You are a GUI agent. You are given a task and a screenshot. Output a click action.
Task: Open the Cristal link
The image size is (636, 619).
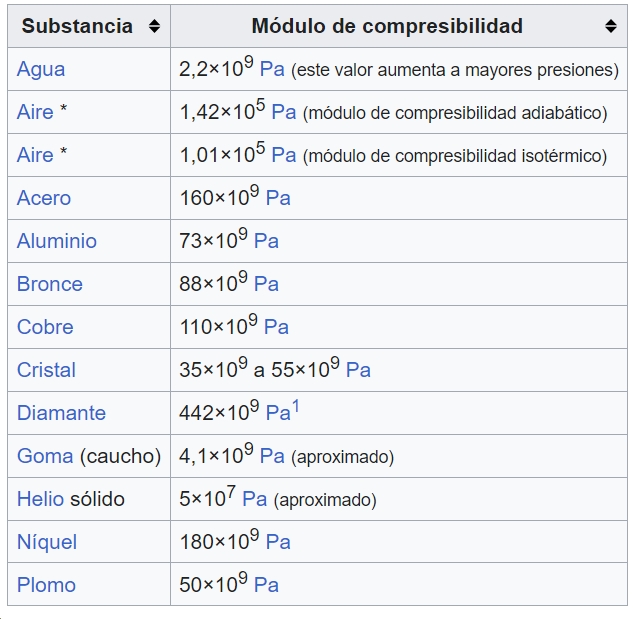[46, 370]
